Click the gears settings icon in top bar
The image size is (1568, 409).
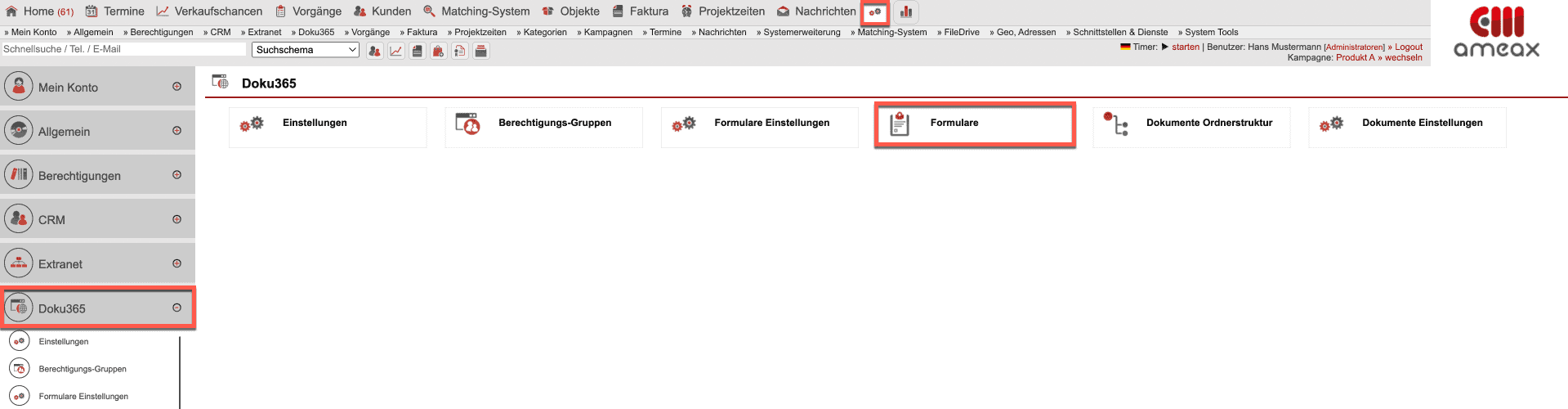[x=875, y=12]
